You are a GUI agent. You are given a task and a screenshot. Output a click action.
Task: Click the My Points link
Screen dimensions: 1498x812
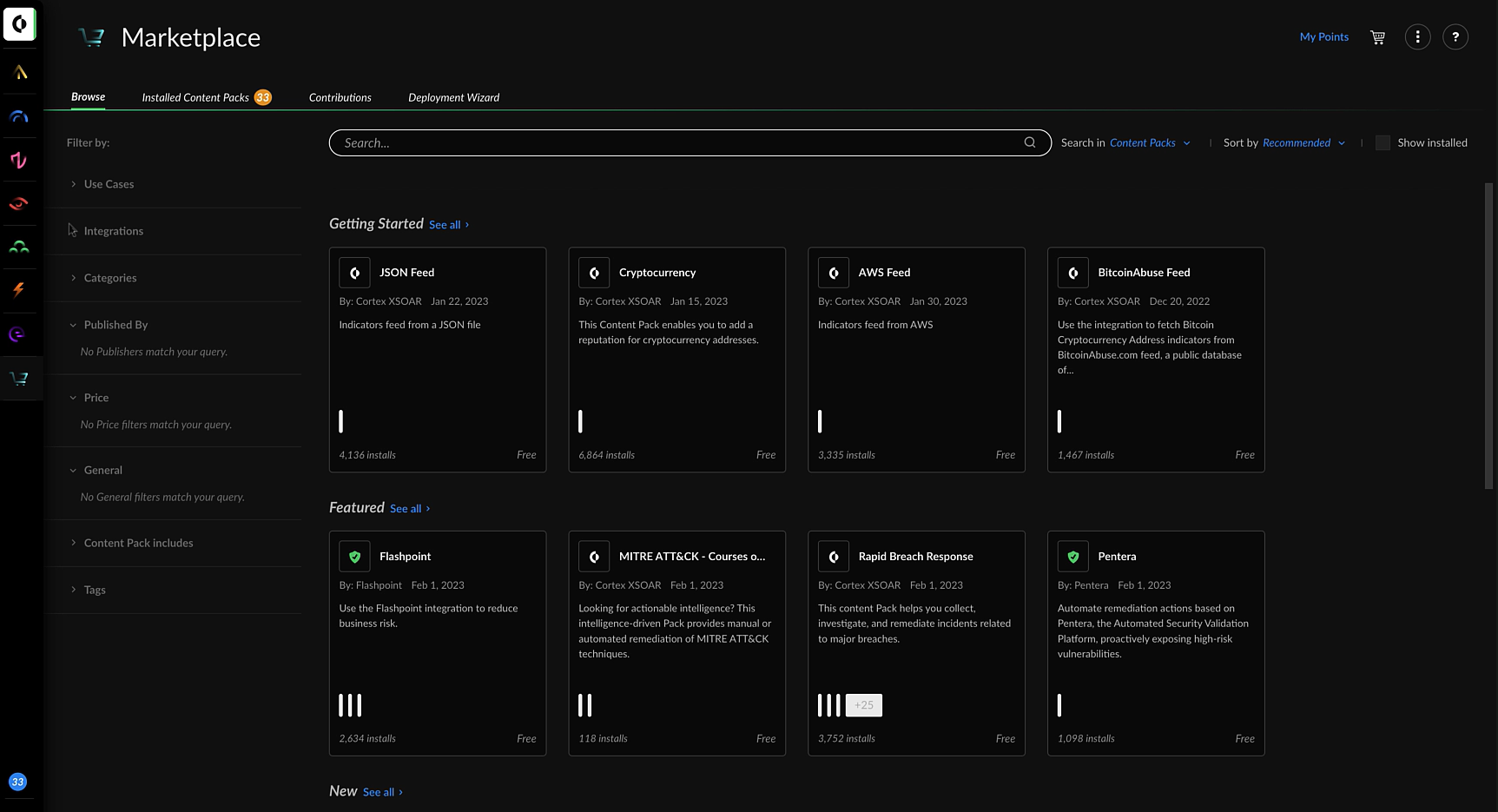(x=1323, y=36)
